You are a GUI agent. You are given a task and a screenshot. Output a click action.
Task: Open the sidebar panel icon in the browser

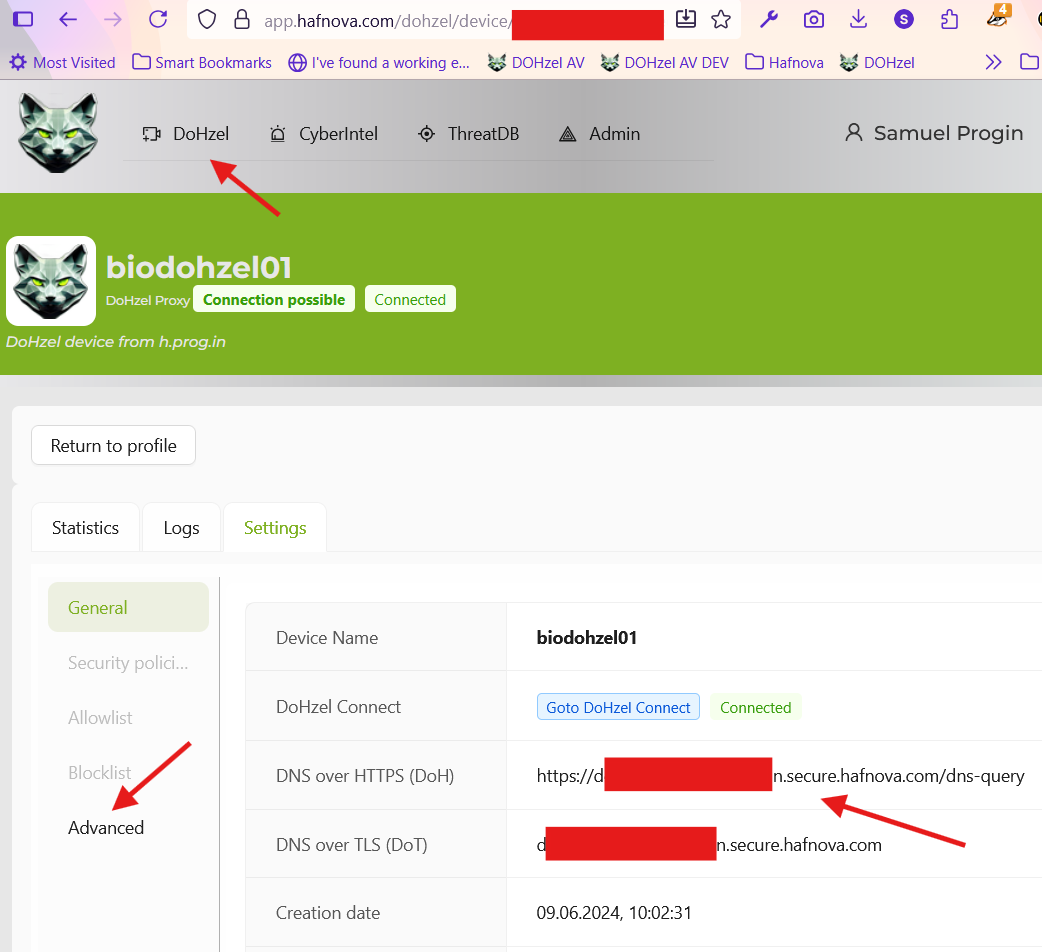23,19
